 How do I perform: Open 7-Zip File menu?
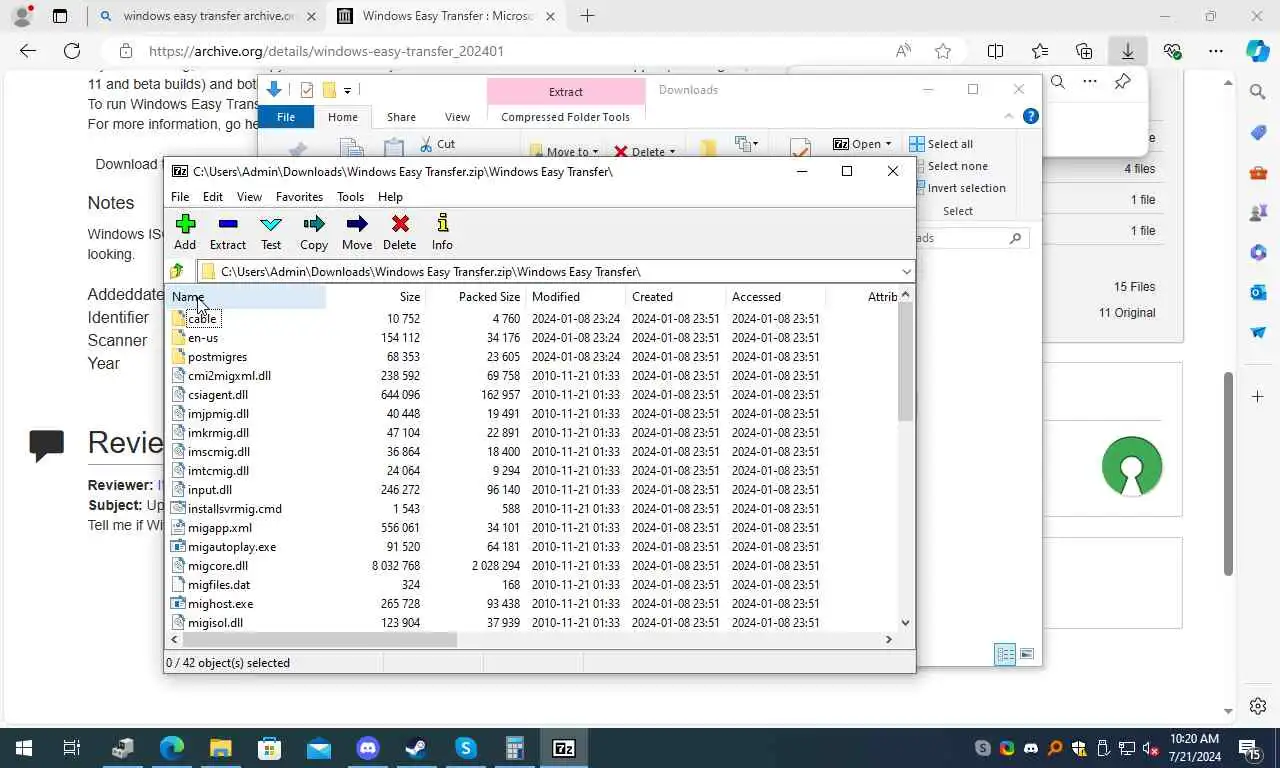click(180, 197)
